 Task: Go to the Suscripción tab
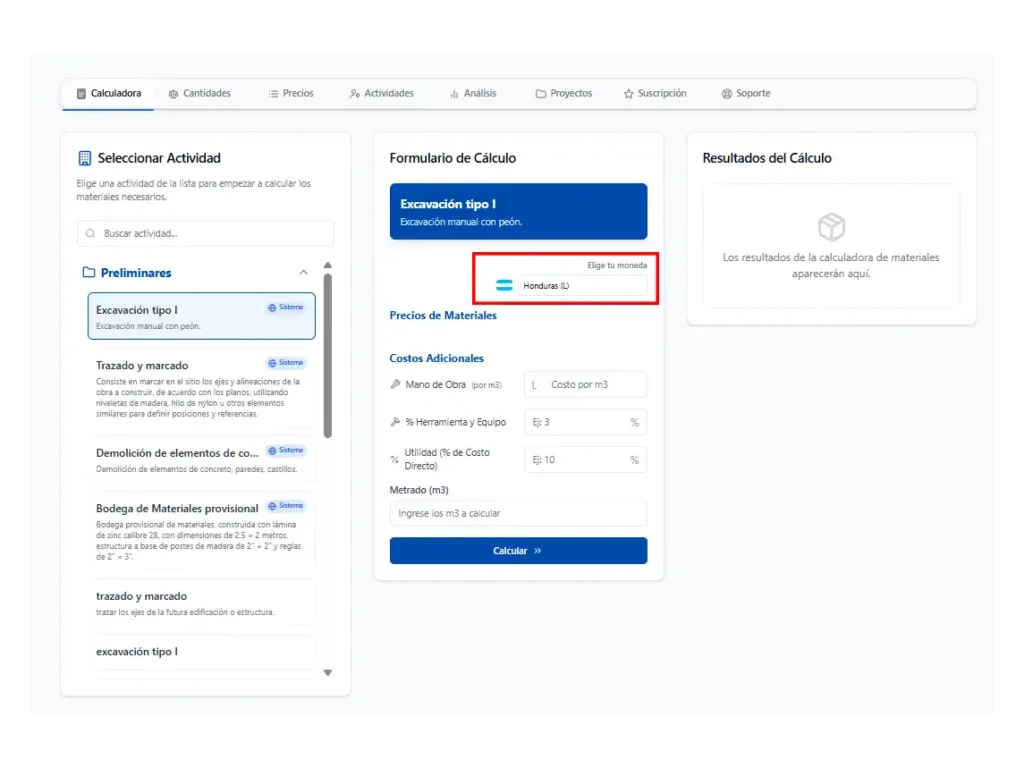click(655, 94)
